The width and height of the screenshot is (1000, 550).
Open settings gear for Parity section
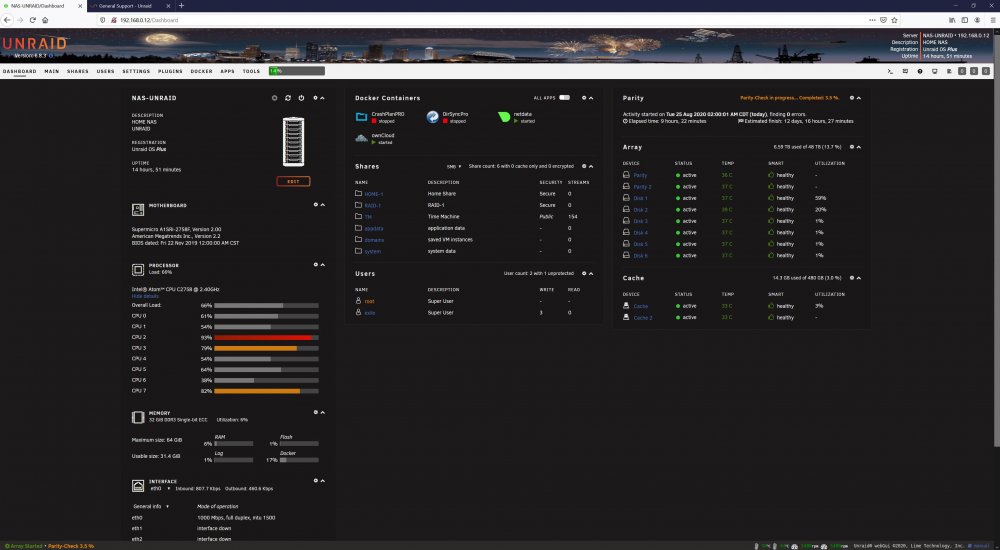pos(851,98)
